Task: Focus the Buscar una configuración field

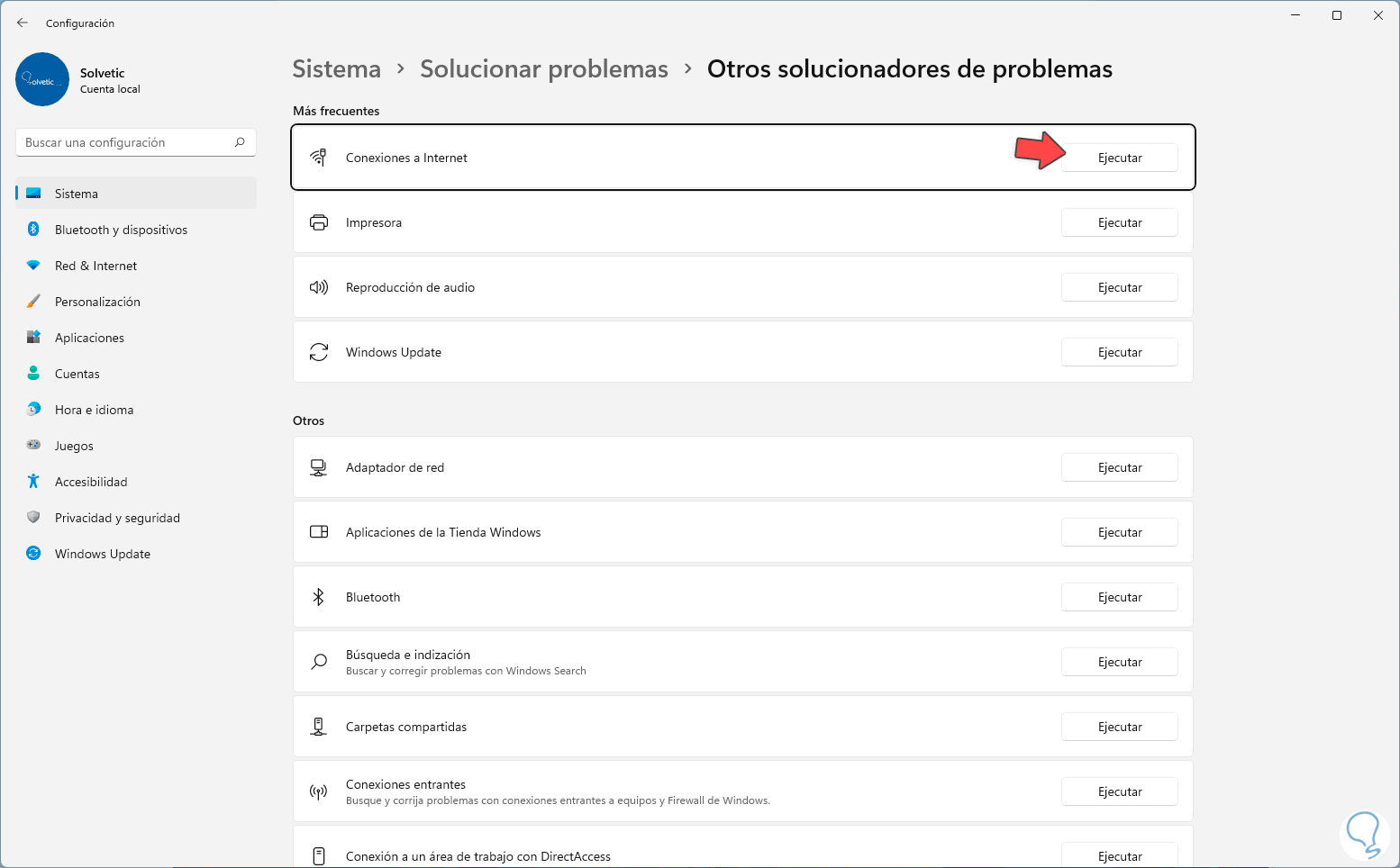Action: 126,142
